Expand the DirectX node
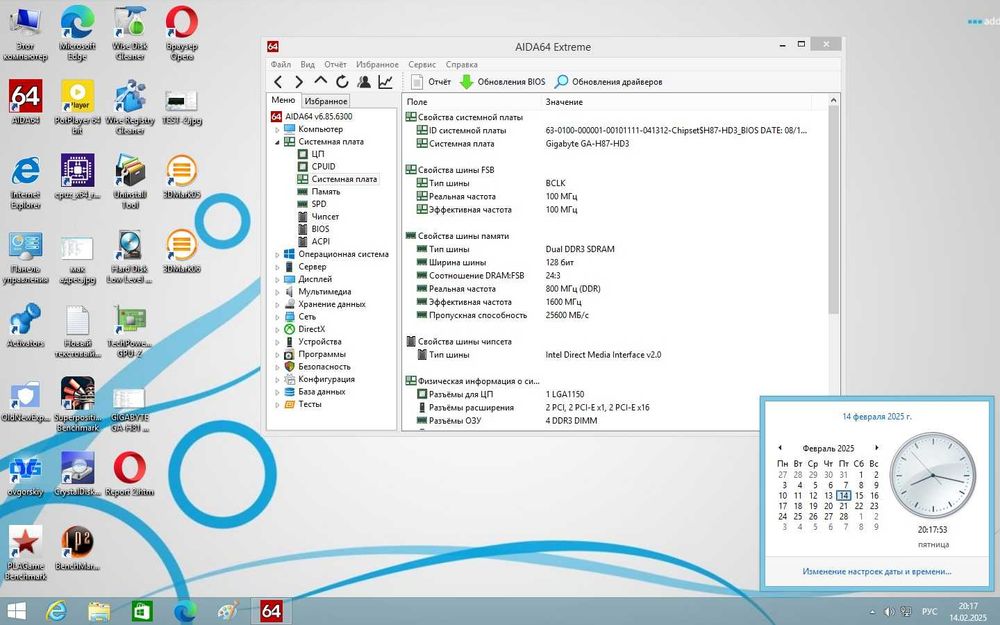The image size is (1000, 625). click(277, 330)
